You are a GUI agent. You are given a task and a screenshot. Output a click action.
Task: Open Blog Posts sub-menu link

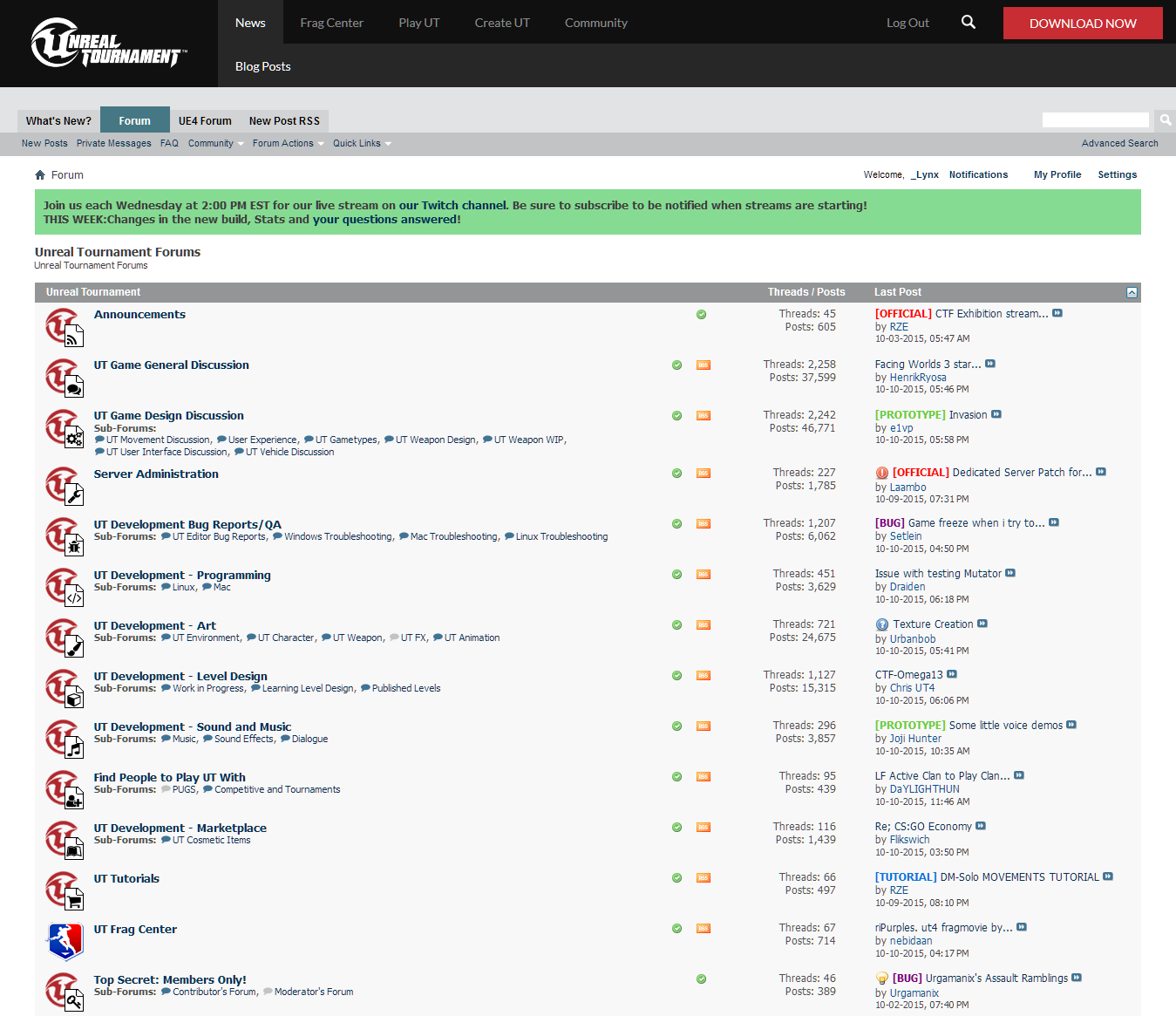pyautogui.click(x=262, y=66)
